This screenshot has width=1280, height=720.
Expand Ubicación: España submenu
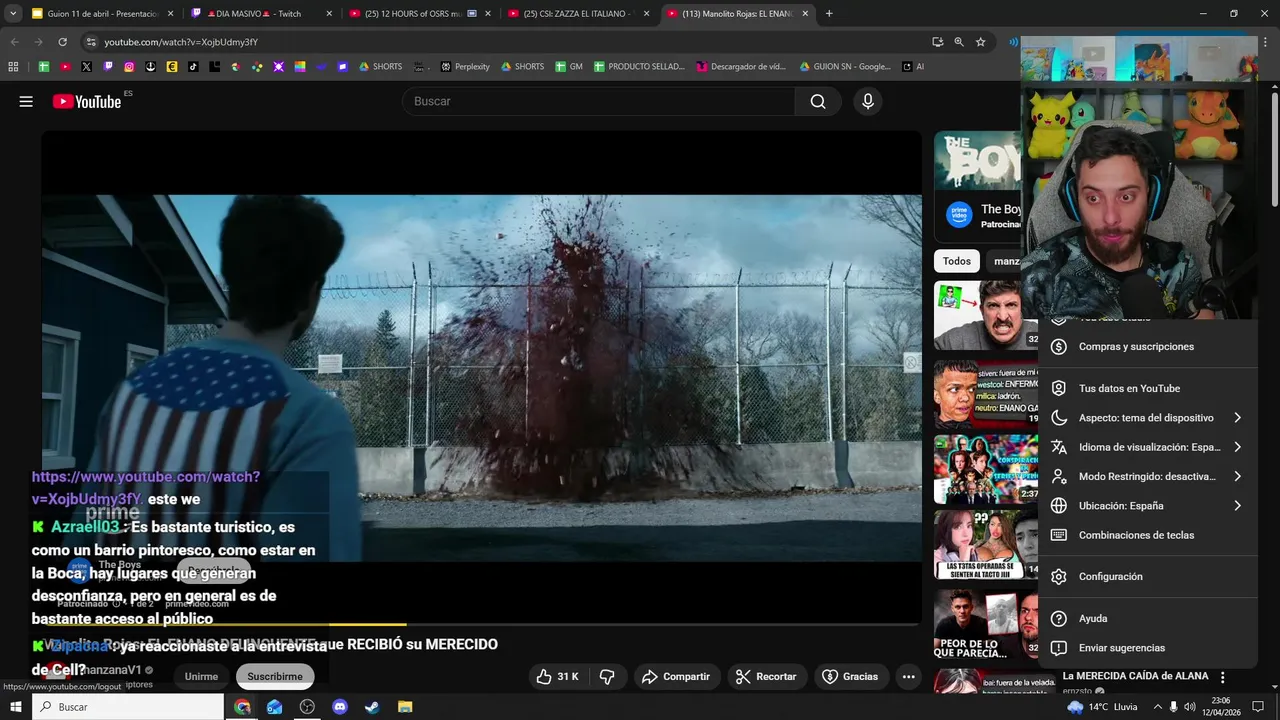point(1147,506)
